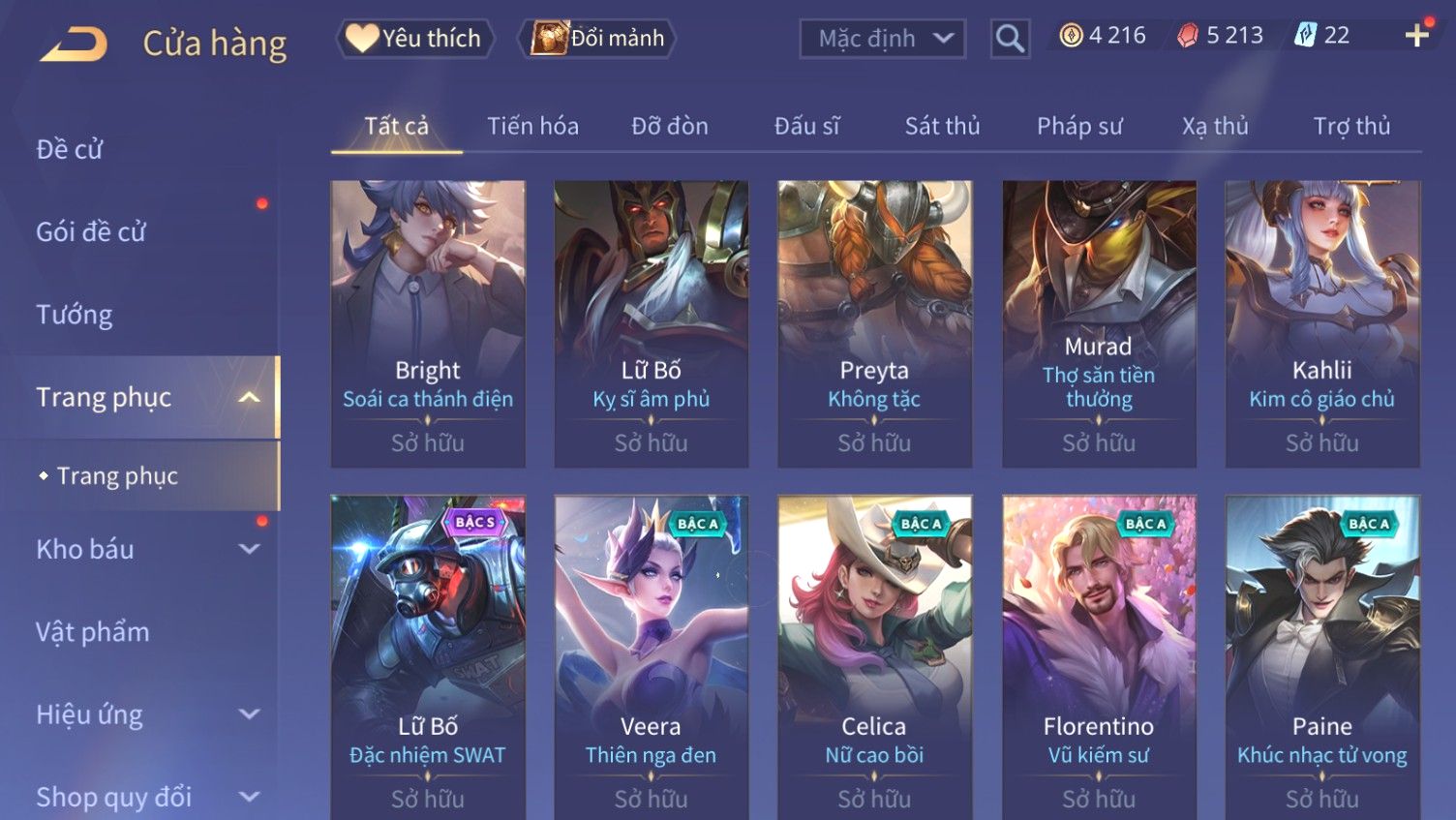Select the Pháp sư tab
1456x820 pixels.
[1079, 126]
